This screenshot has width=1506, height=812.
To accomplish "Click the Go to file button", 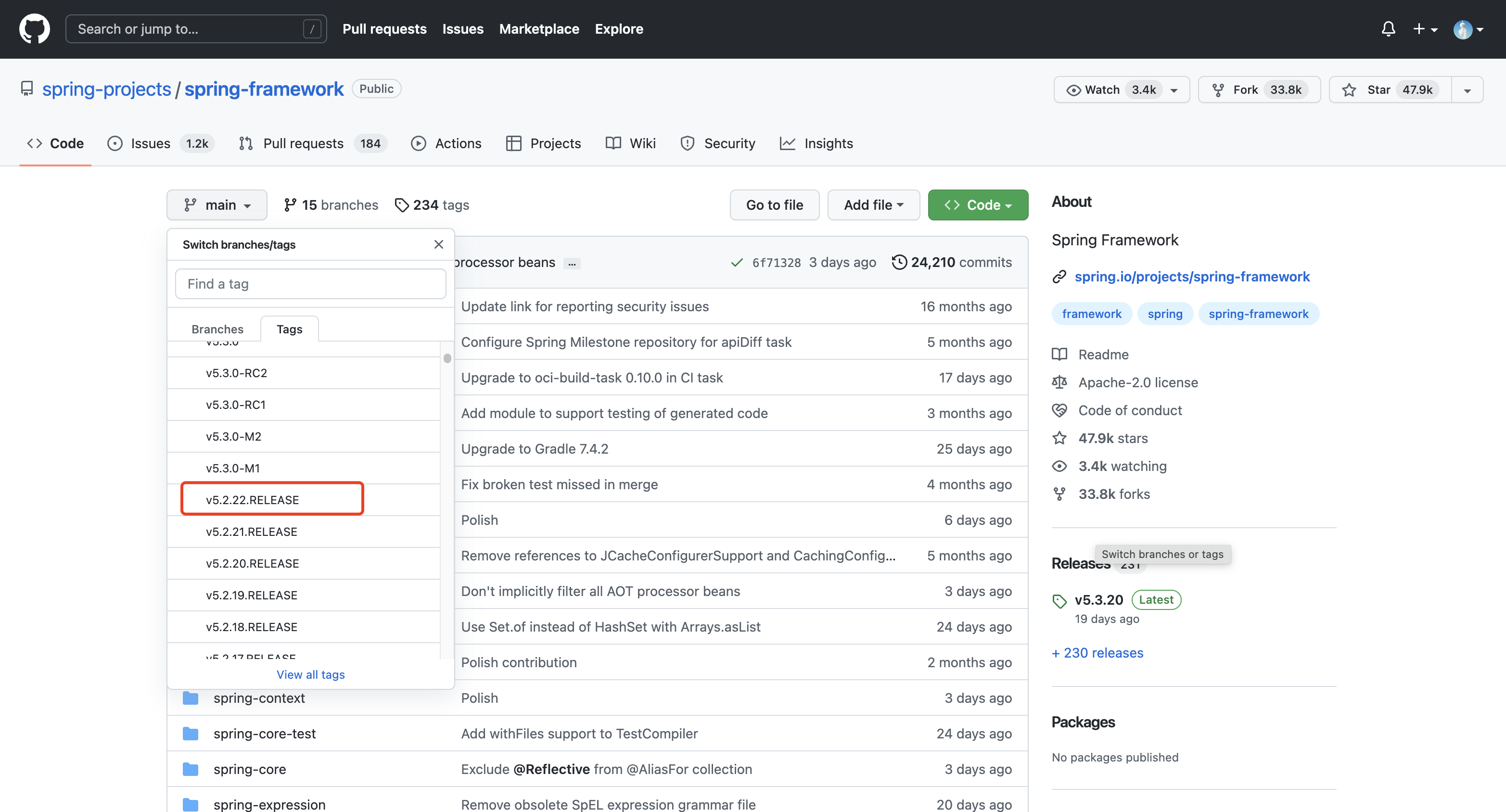I will [774, 204].
